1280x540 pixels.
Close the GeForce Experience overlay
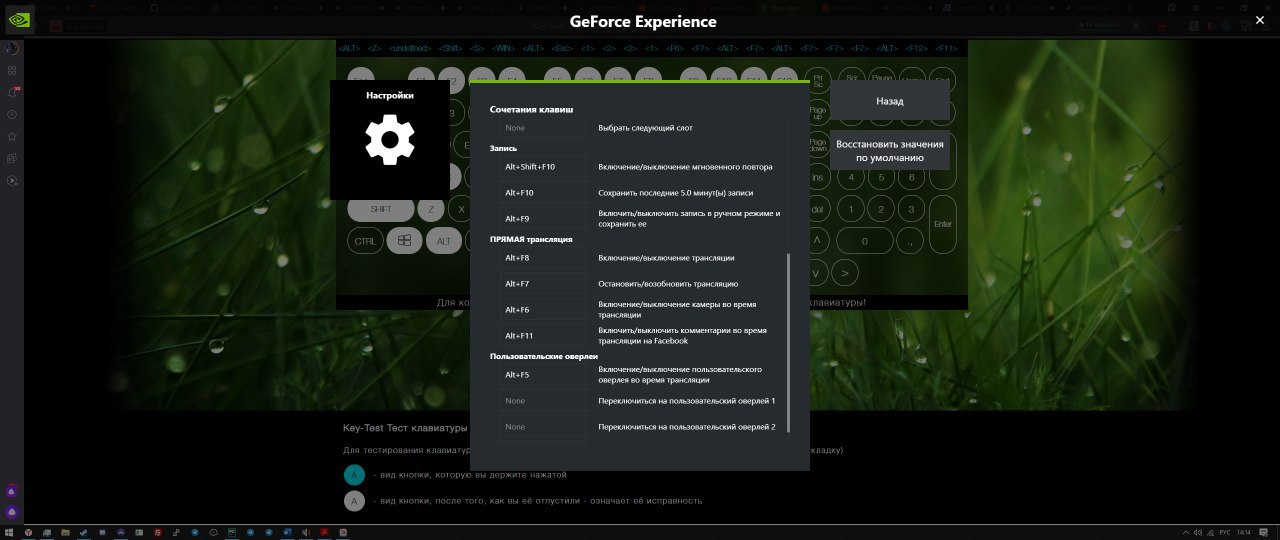(1259, 20)
